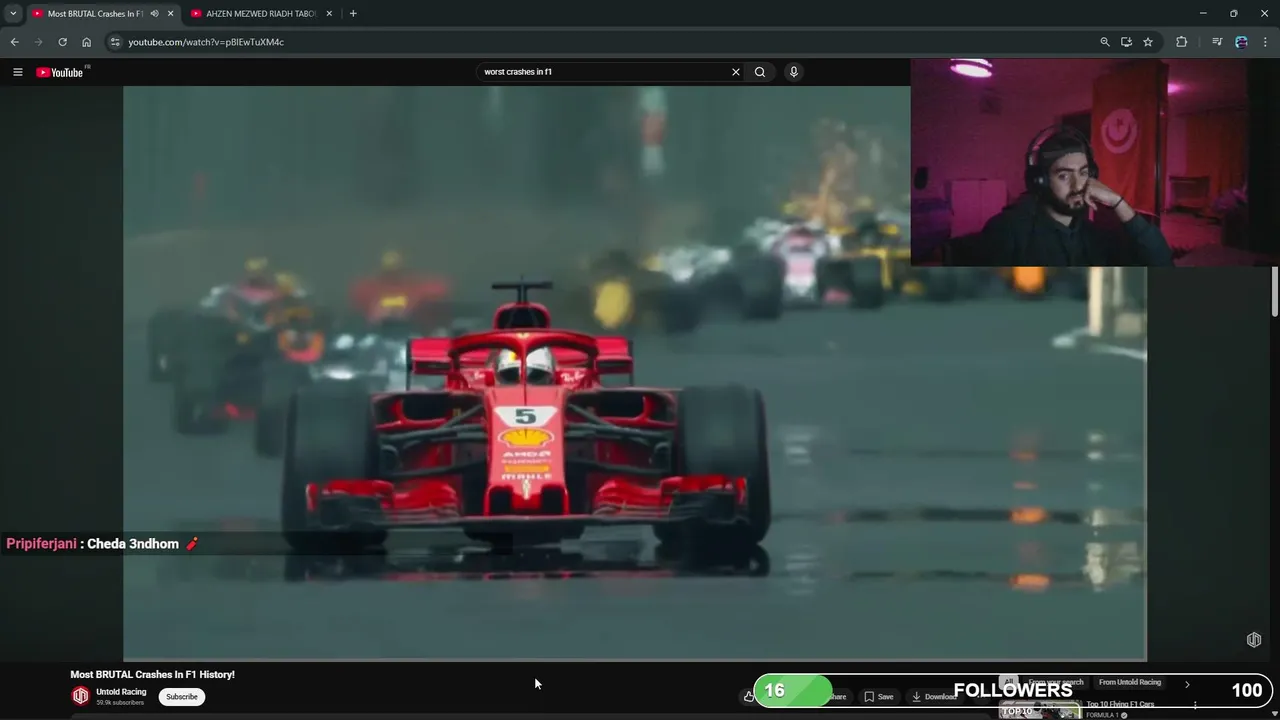Switch to the AHZEN MEZWED RIADH tab
1280x720 pixels.
pyautogui.click(x=260, y=13)
